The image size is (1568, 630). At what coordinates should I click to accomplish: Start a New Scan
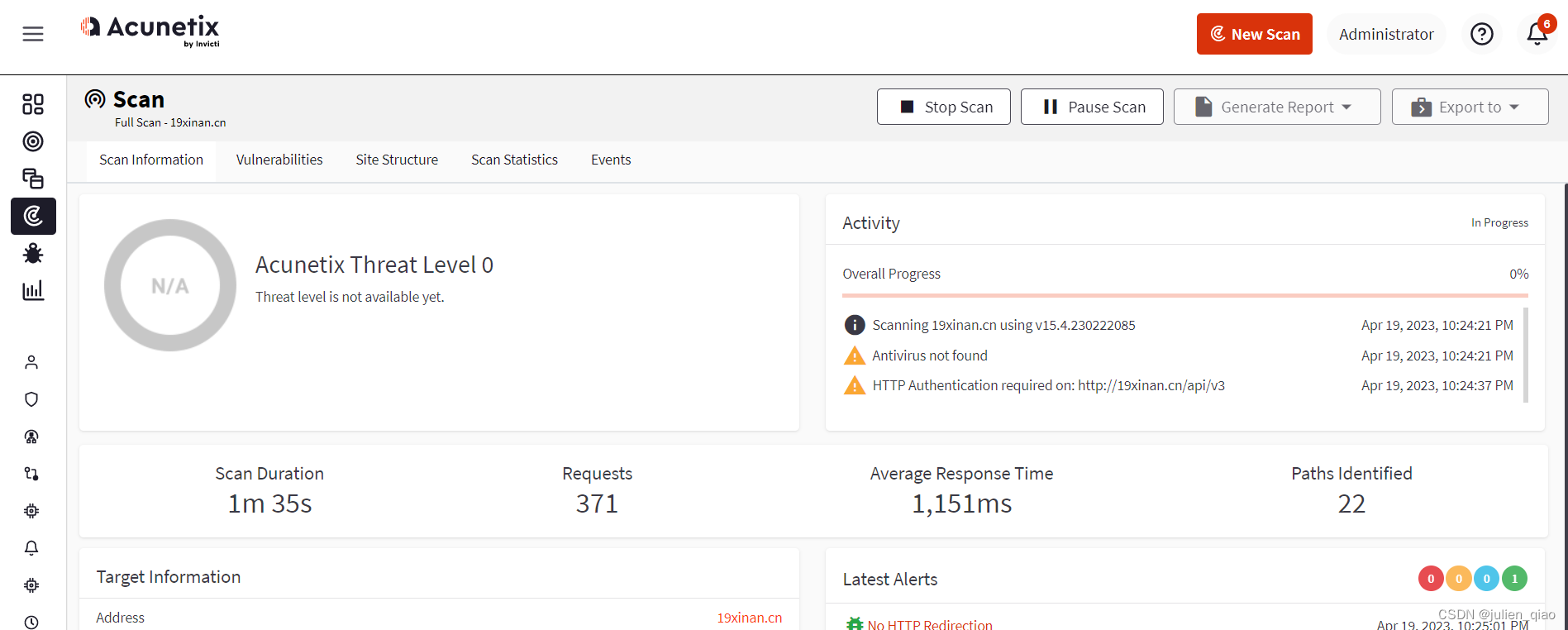1254,34
